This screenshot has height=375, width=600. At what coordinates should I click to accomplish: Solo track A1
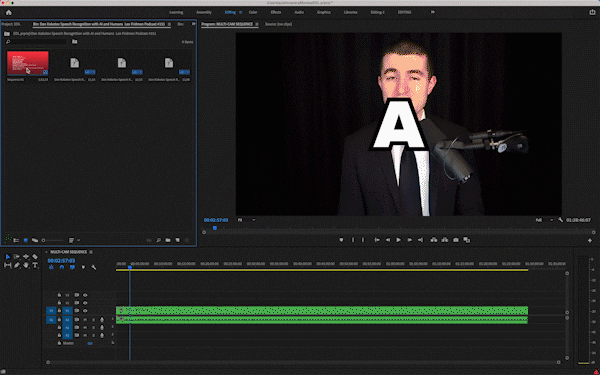point(93,320)
